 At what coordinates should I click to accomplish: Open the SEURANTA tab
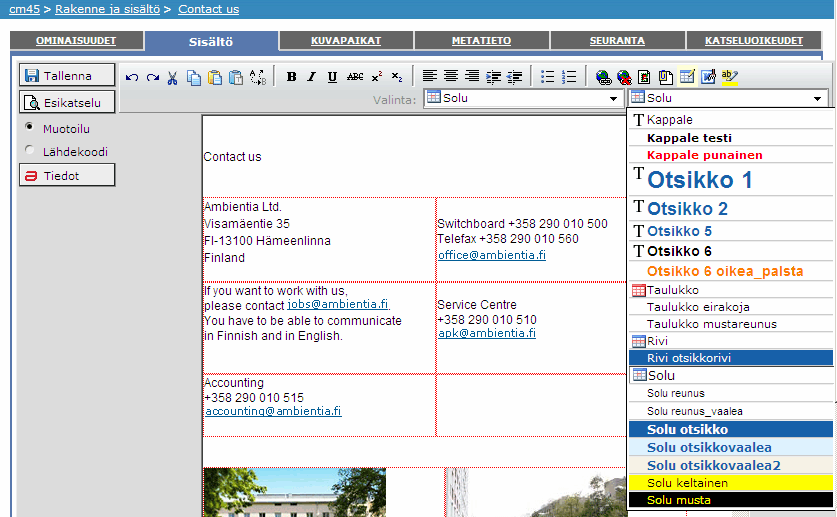[x=617, y=41]
